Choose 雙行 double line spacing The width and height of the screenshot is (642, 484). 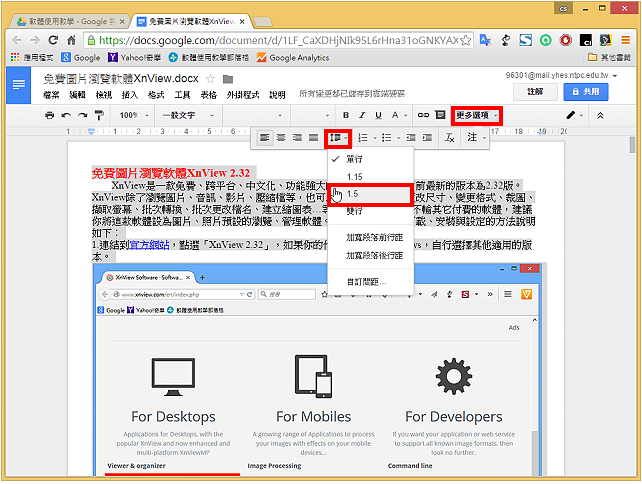pyautogui.click(x=371, y=211)
